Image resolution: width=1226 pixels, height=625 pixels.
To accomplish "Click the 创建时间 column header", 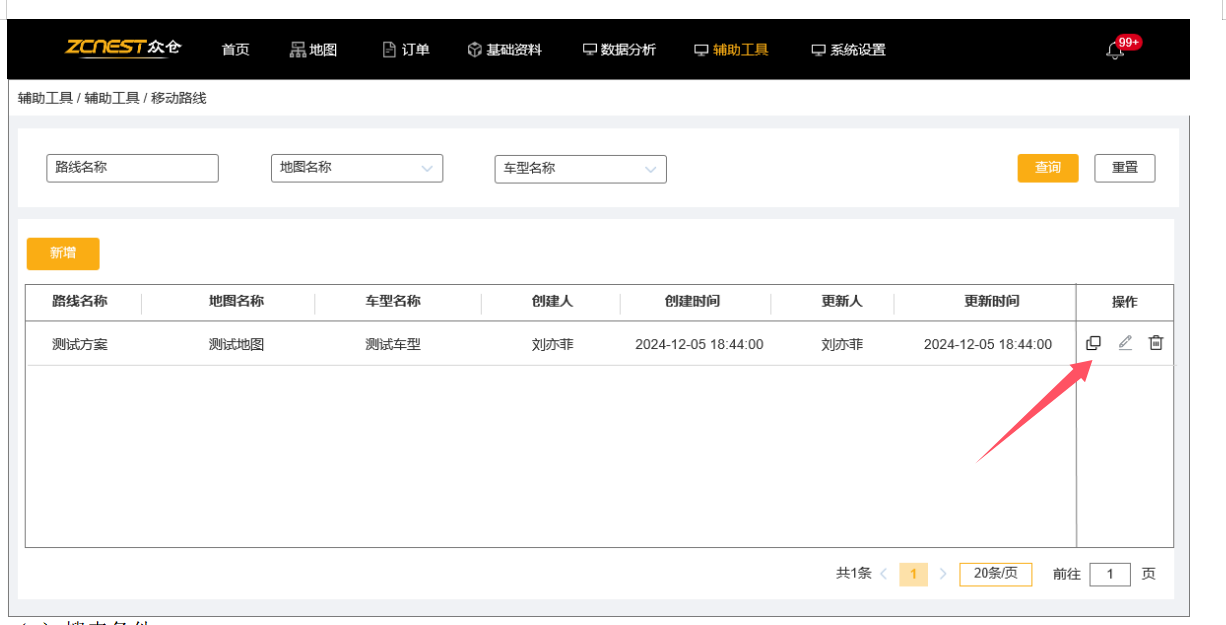I will point(692,301).
